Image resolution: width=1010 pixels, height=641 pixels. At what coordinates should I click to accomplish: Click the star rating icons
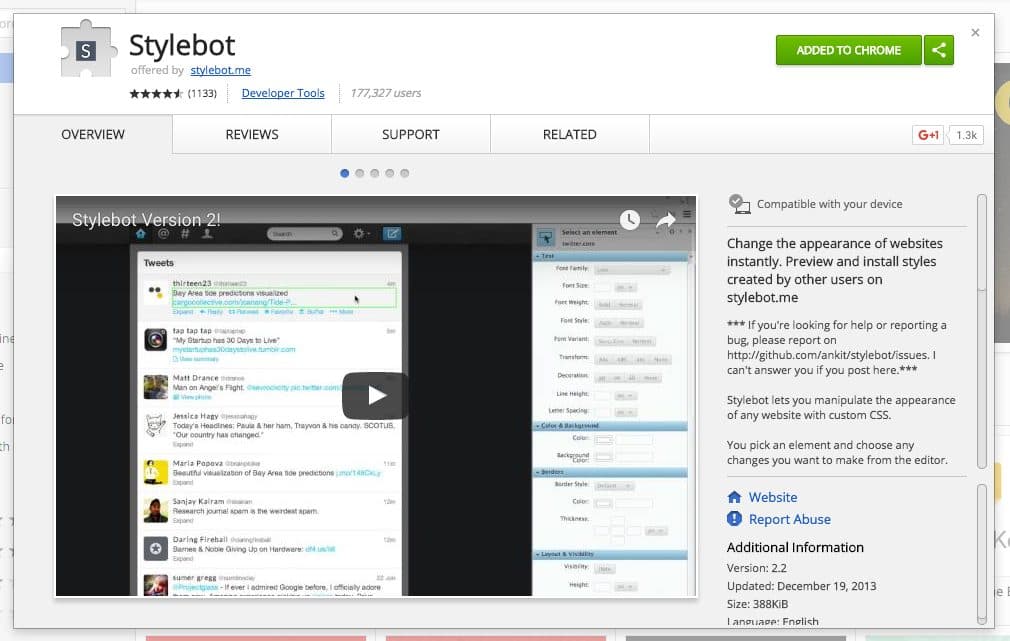coord(156,94)
